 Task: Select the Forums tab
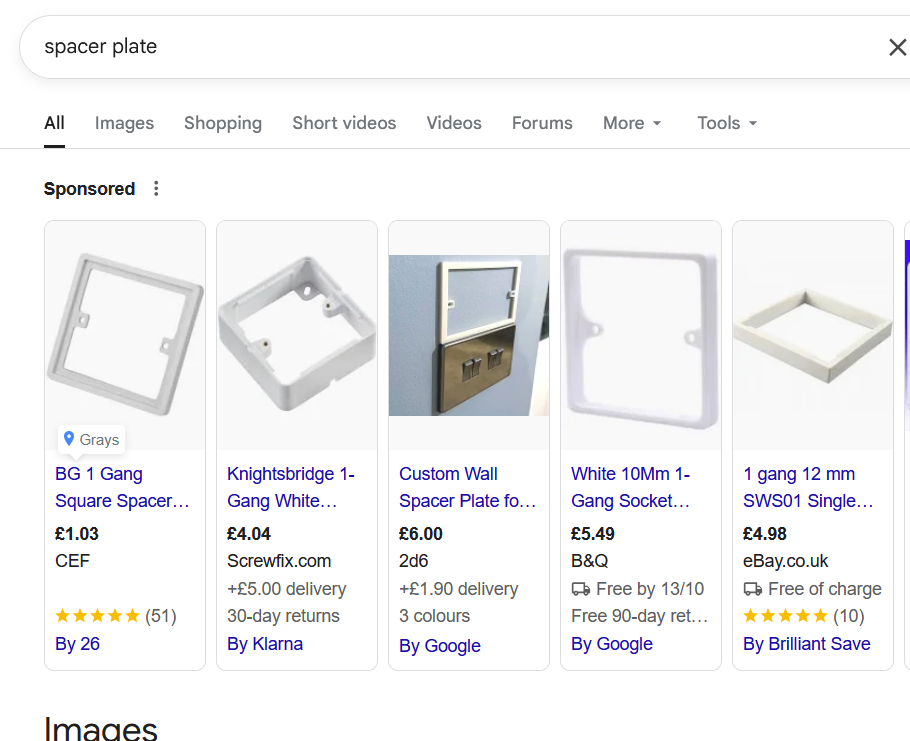(x=542, y=123)
